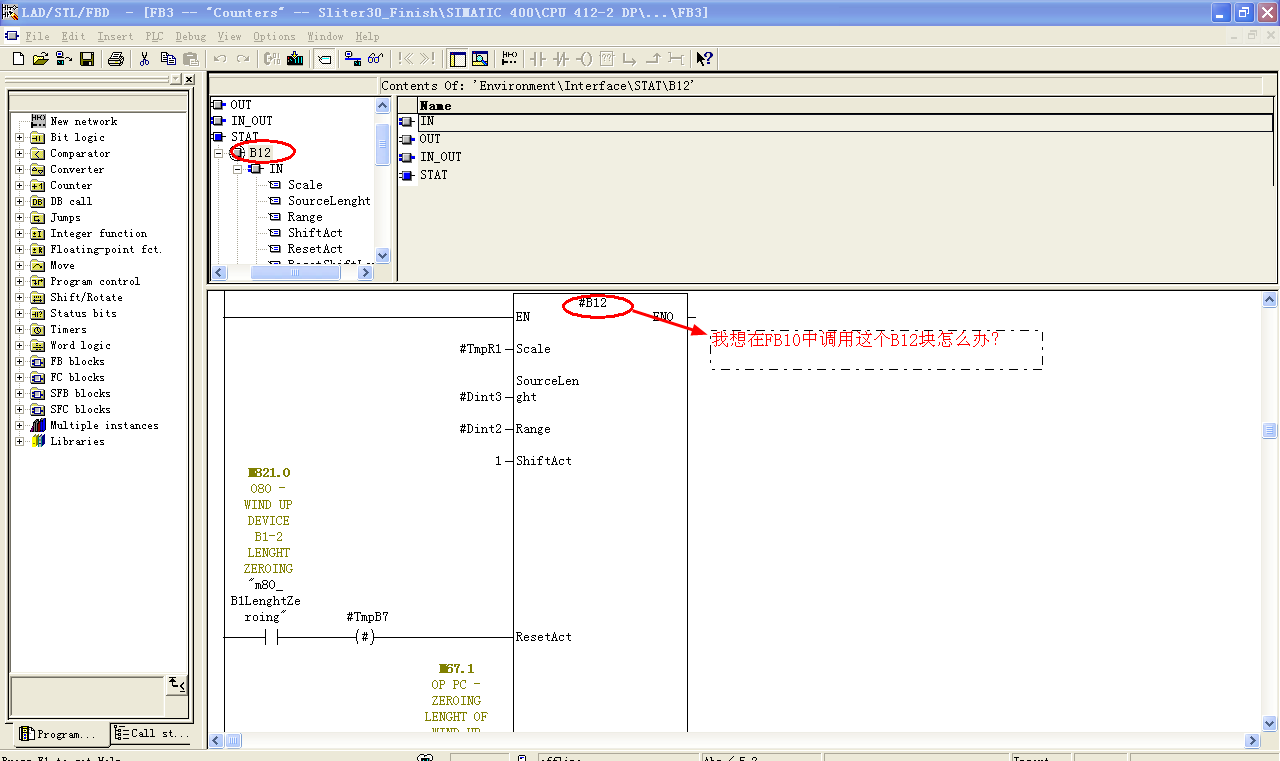Screen dimensions: 1280x761
Task: Expand the Libraries node
Action: pos(20,442)
